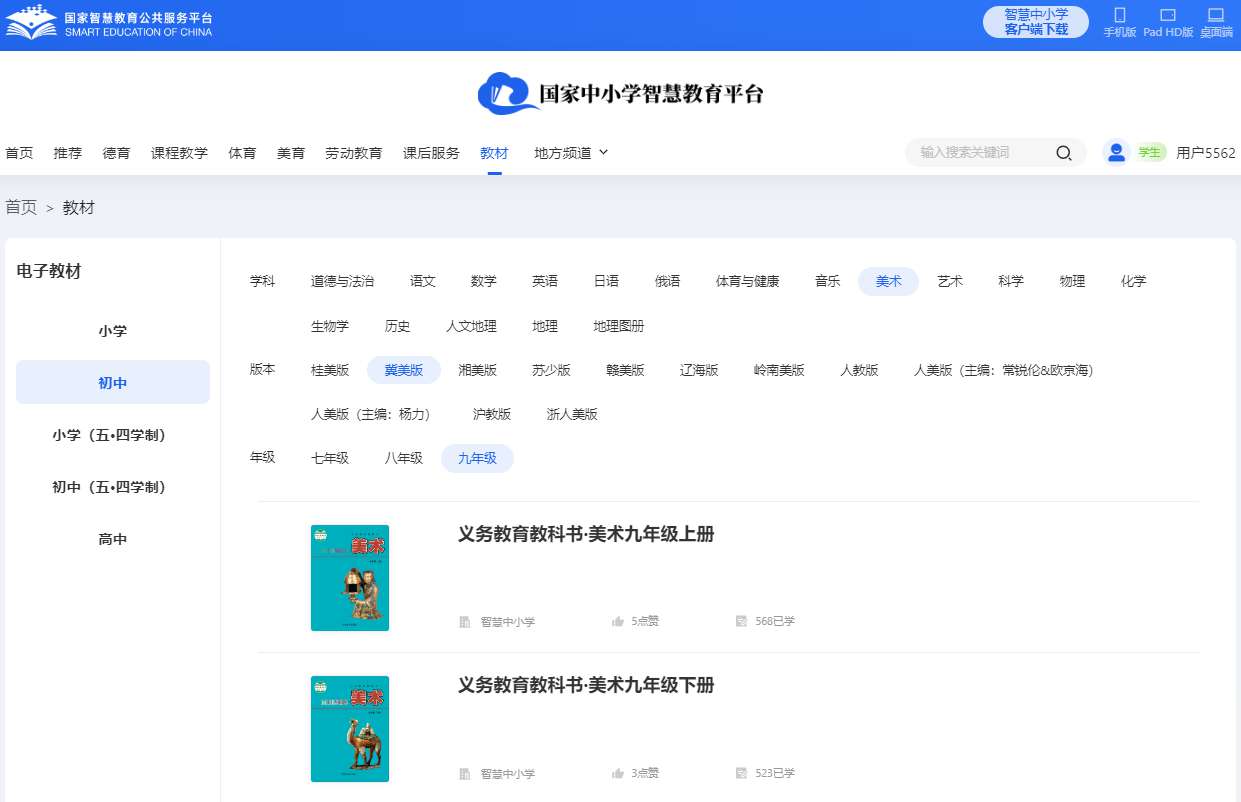Click thumbs-up icon for 九年级下册 book
1241x802 pixels.
(x=618, y=774)
